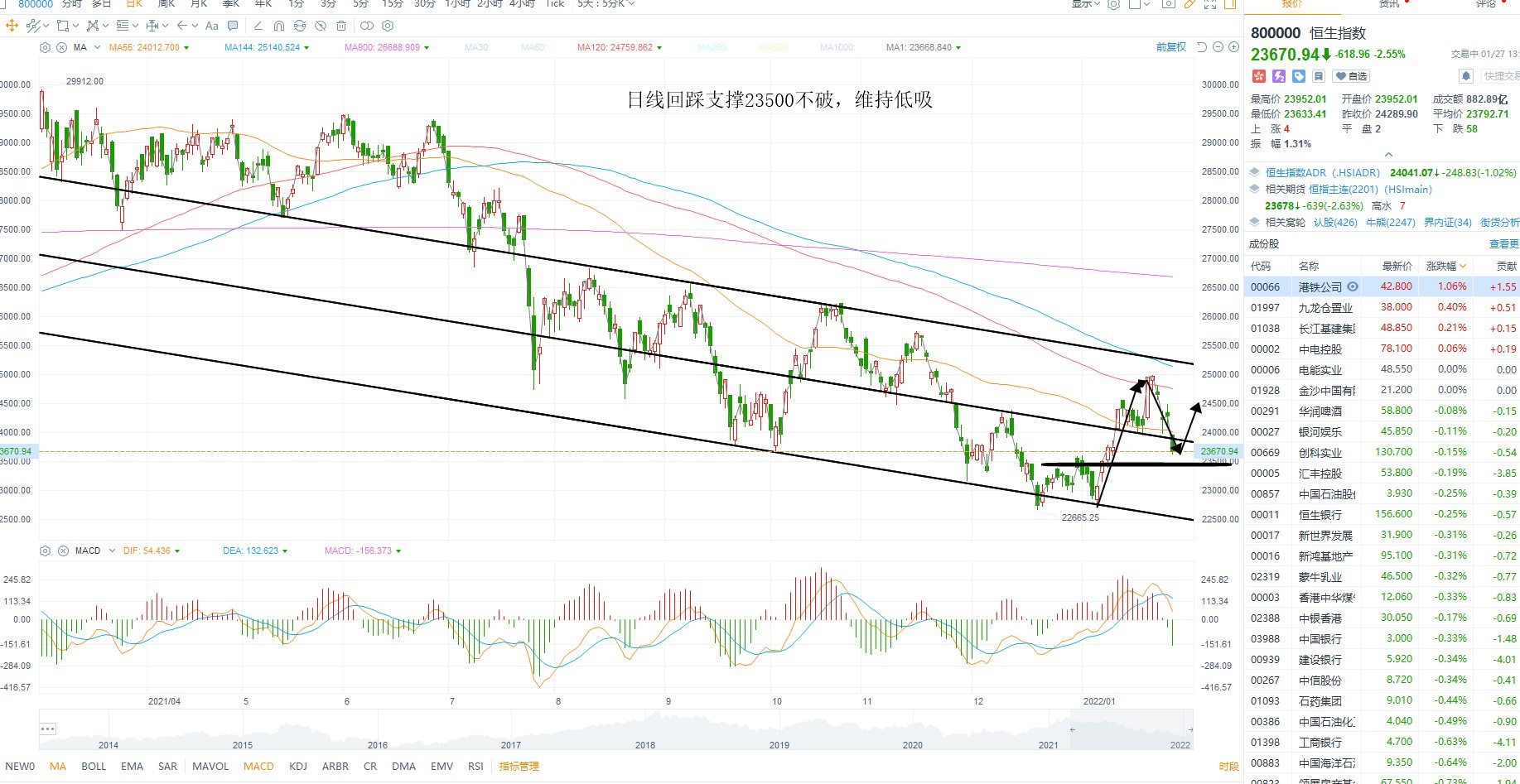Click the comment bubble annotation tool
This screenshot has height=784, width=1520.
(233, 26)
